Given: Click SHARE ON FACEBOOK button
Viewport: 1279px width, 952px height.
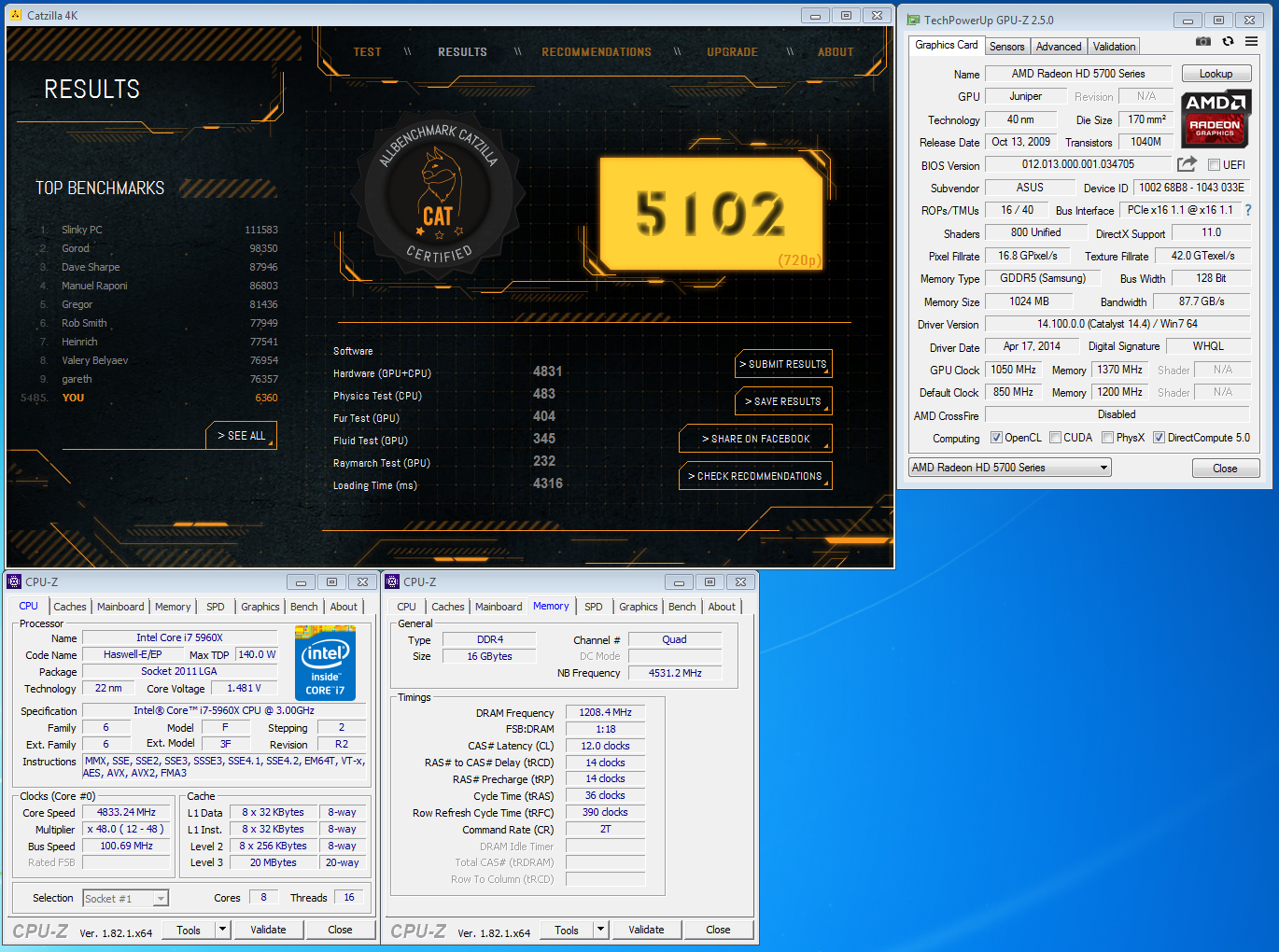Looking at the screenshot, I should [755, 439].
